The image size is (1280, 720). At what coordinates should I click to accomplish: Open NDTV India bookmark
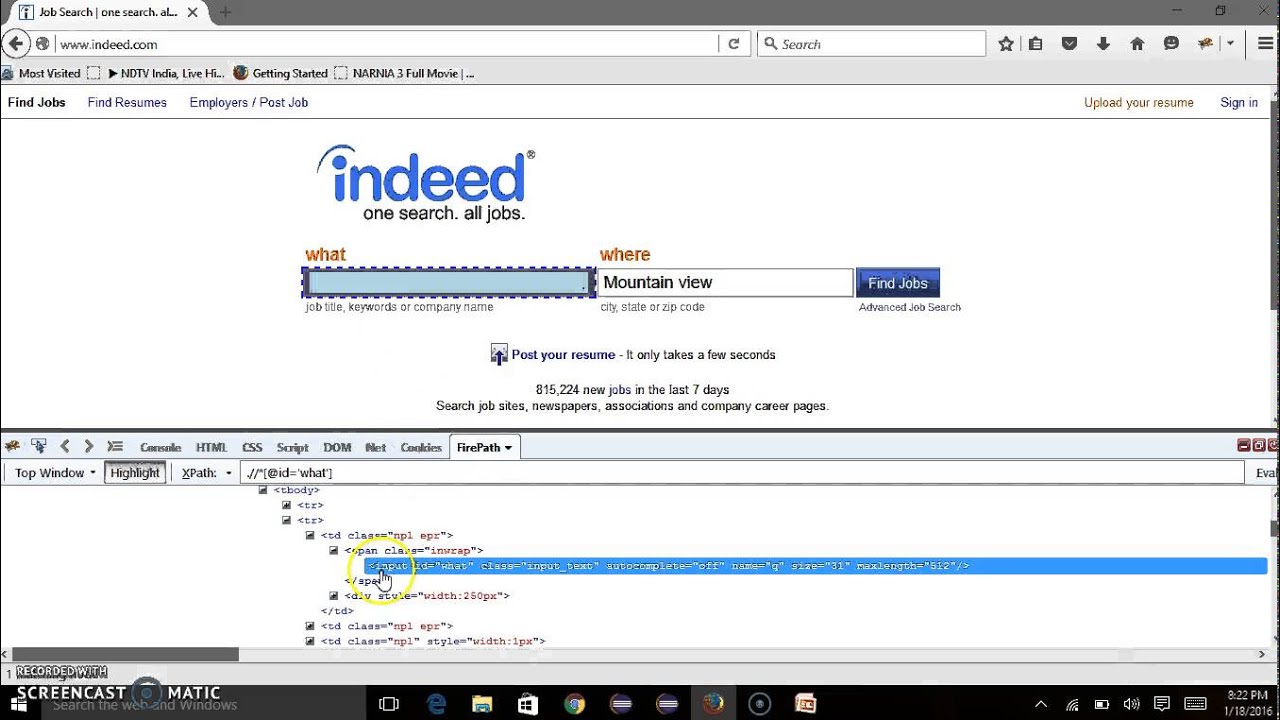(x=166, y=73)
